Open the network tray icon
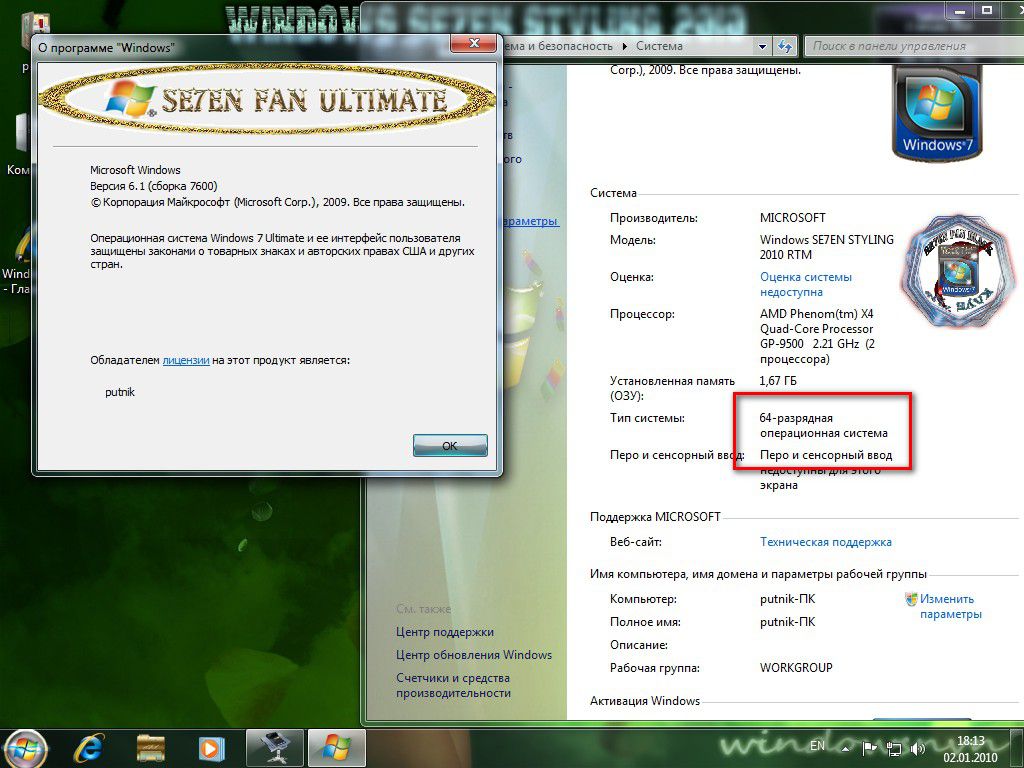This screenshot has width=1024, height=768. coord(893,749)
